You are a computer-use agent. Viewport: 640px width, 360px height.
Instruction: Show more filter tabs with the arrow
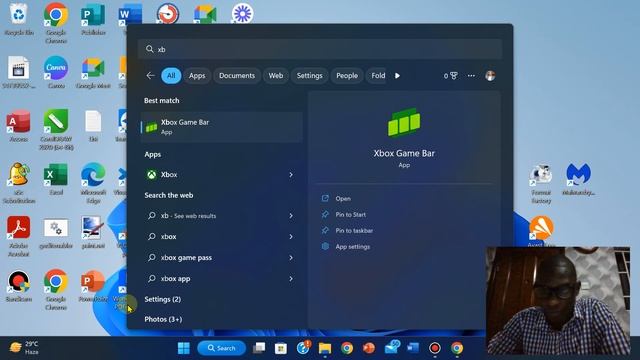pos(398,76)
